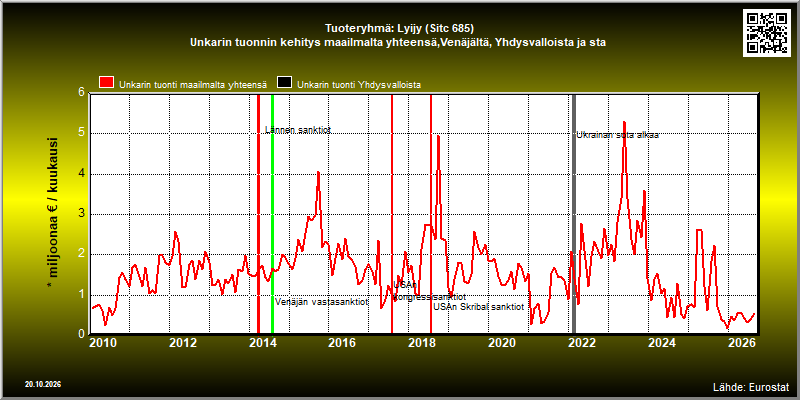
Task: Click the 'Ukrainan sota alkaa' annotation text
Action: tap(617, 135)
